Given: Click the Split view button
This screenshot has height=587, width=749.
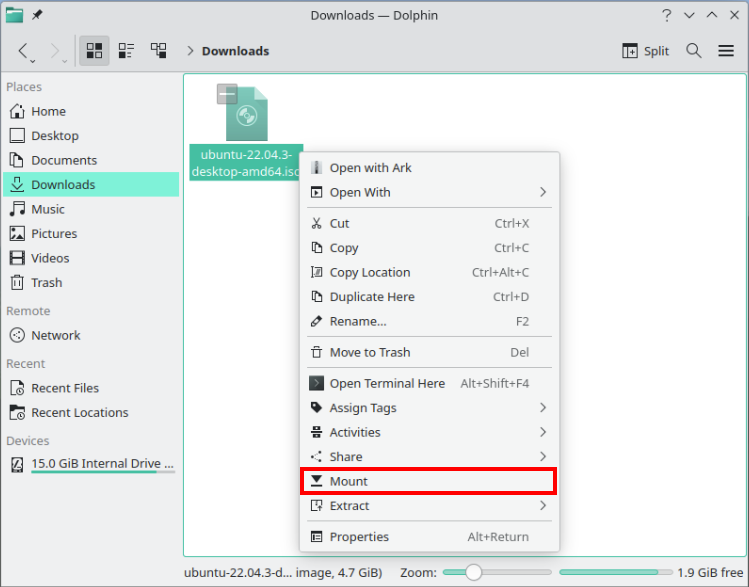Looking at the screenshot, I should click(645, 51).
